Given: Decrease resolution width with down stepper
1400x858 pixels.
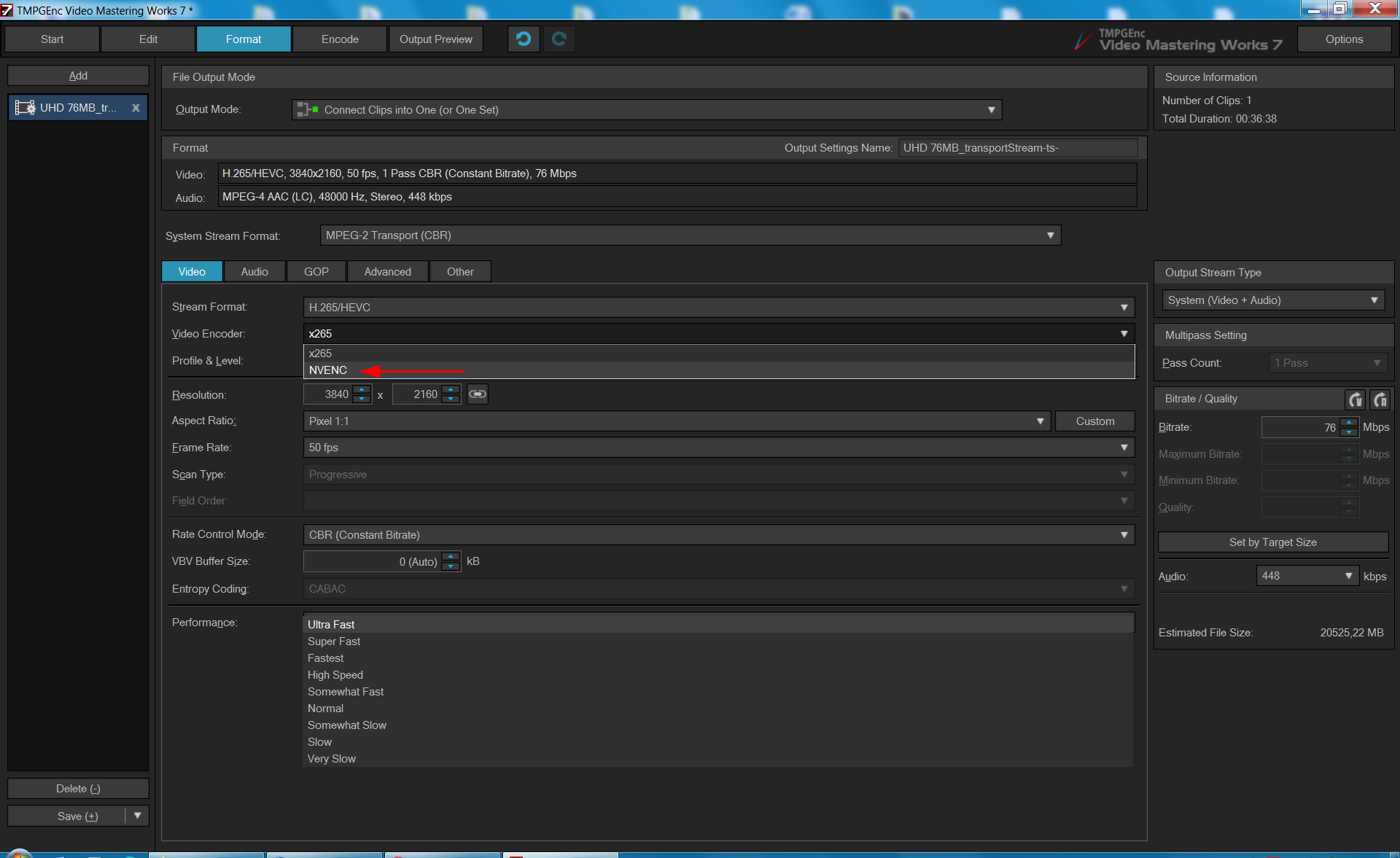Looking at the screenshot, I should click(362, 399).
